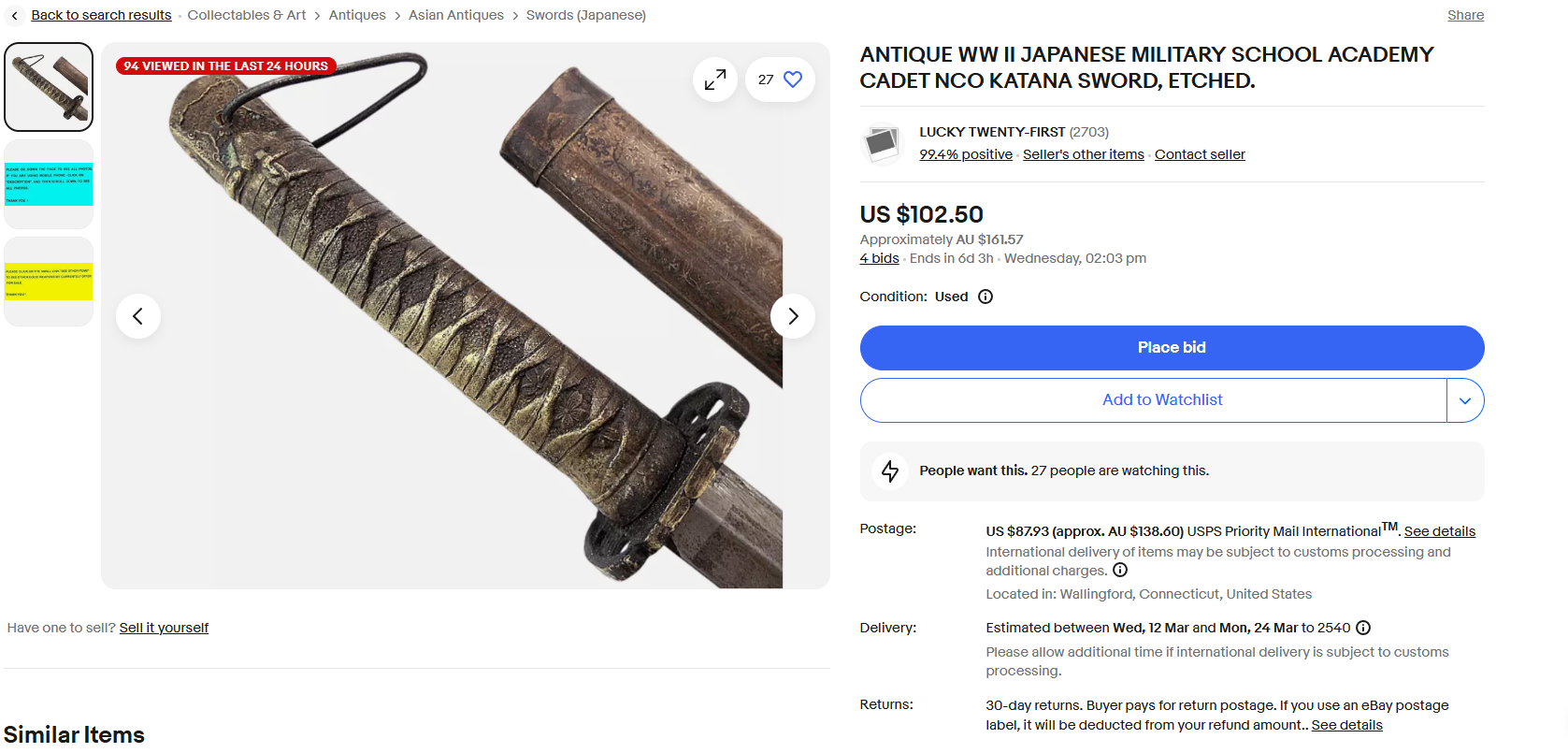Select the cyan notice thumbnail
This screenshot has width=1568, height=753.
point(49,184)
